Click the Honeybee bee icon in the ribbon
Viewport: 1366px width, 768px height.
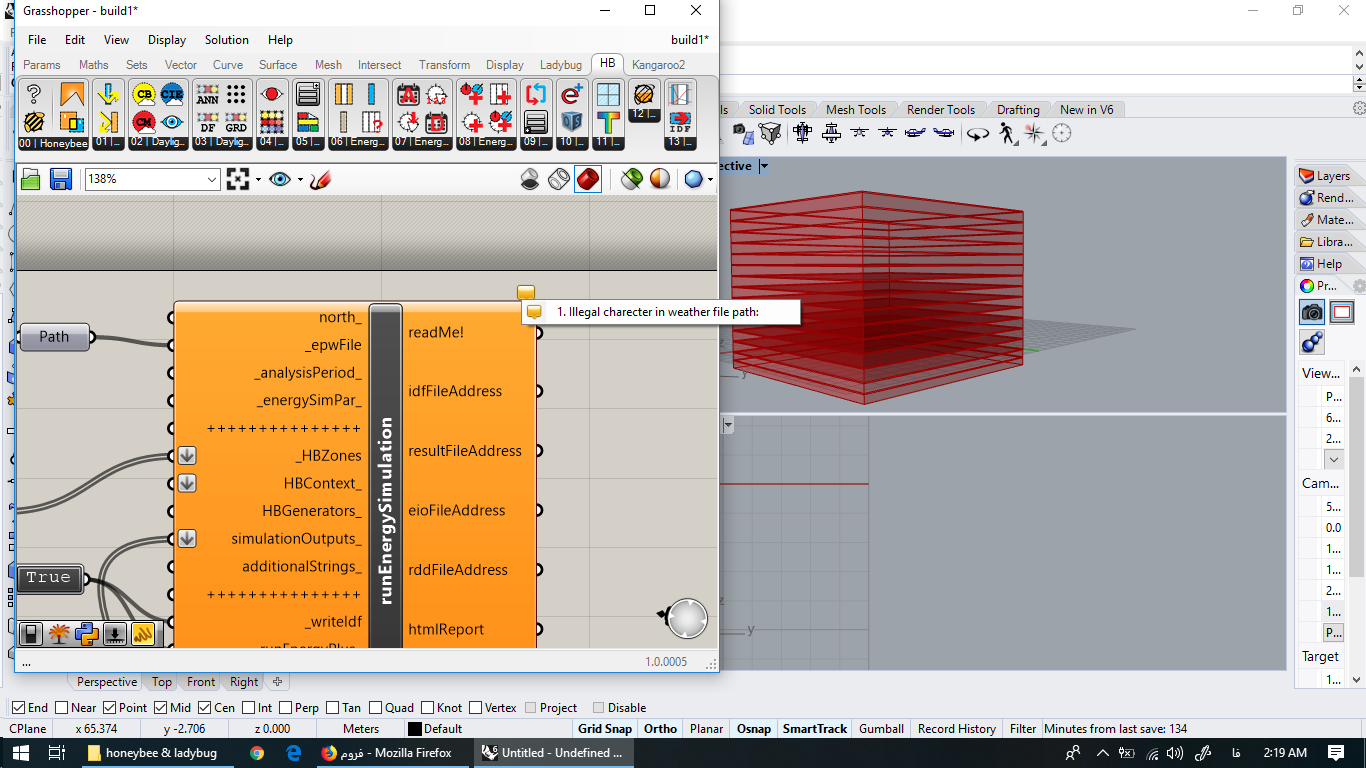33,122
